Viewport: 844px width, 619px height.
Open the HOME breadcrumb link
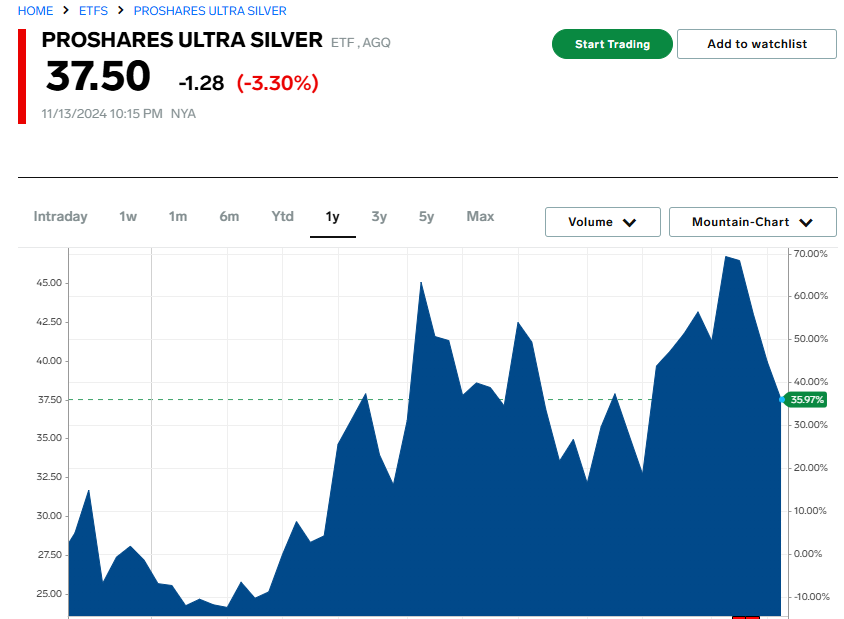36,11
